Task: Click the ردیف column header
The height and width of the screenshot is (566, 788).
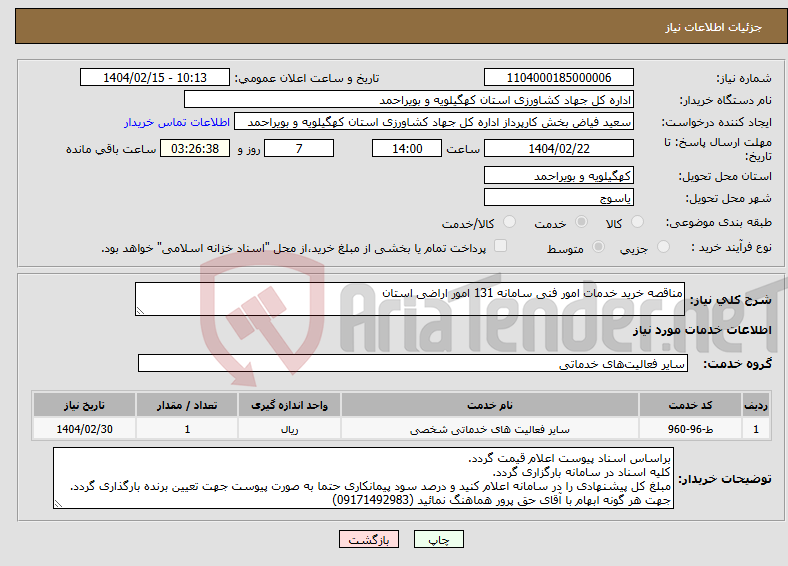Action: [x=756, y=405]
